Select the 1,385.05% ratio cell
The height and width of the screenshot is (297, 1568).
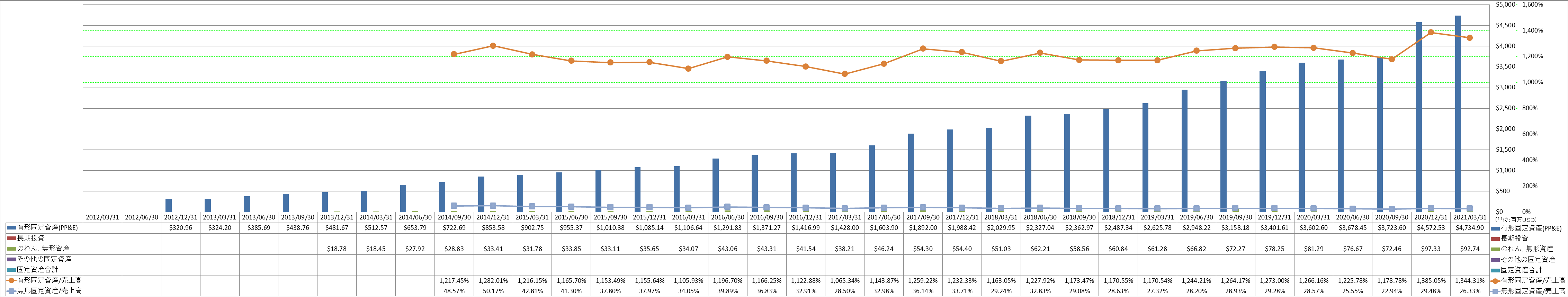[x=1431, y=281]
